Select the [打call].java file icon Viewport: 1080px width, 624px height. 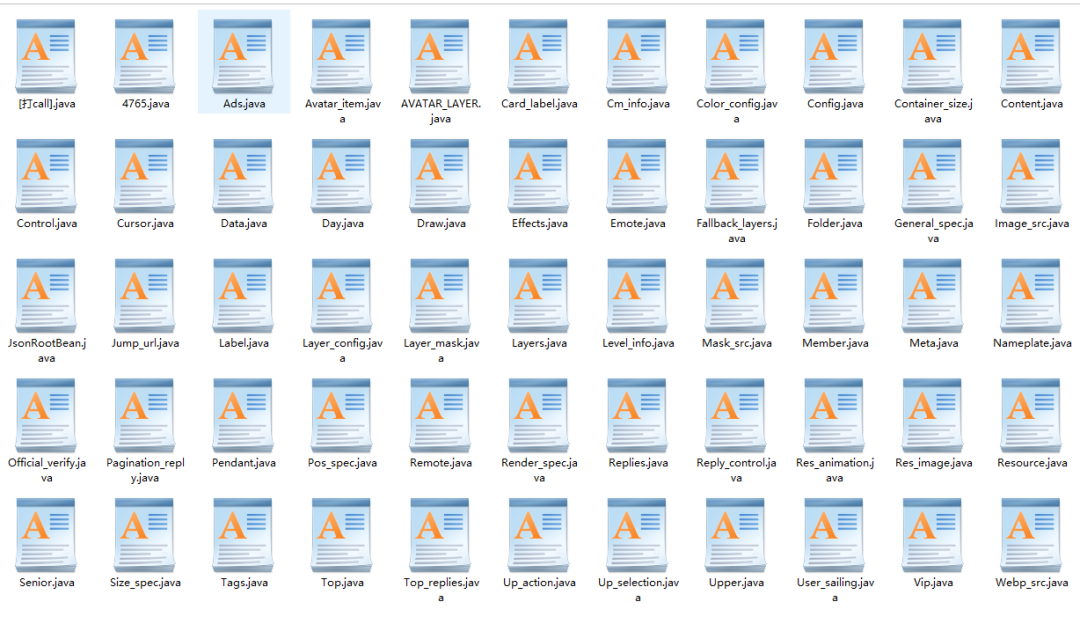coord(46,57)
